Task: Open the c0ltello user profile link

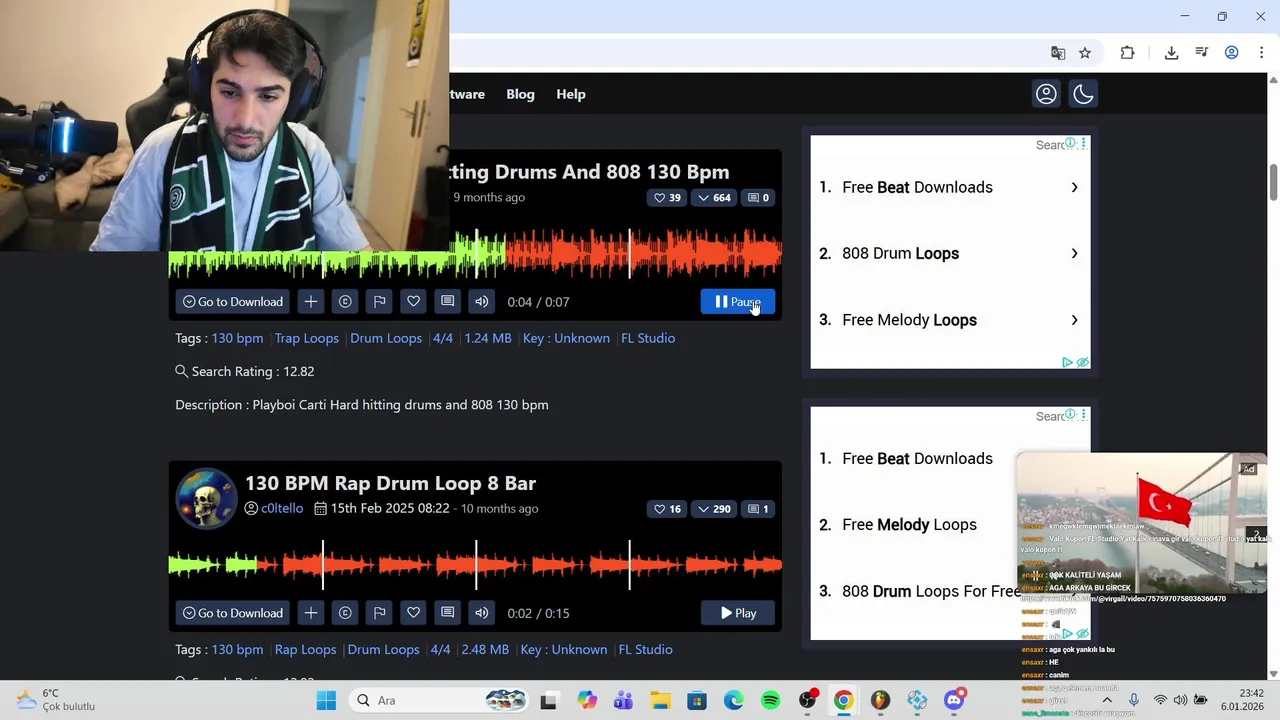Action: [282, 508]
